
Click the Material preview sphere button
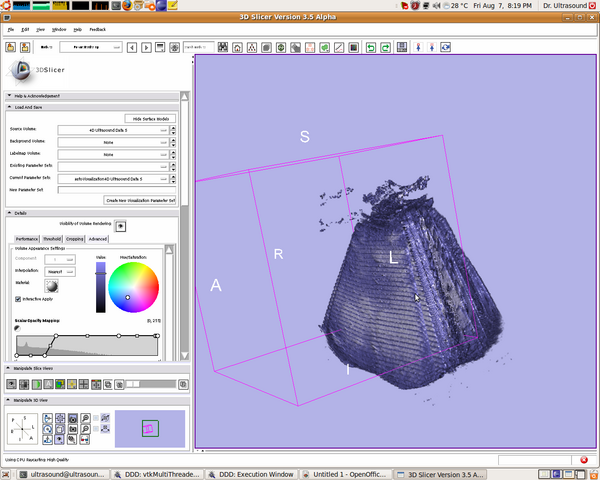pyautogui.click(x=52, y=286)
